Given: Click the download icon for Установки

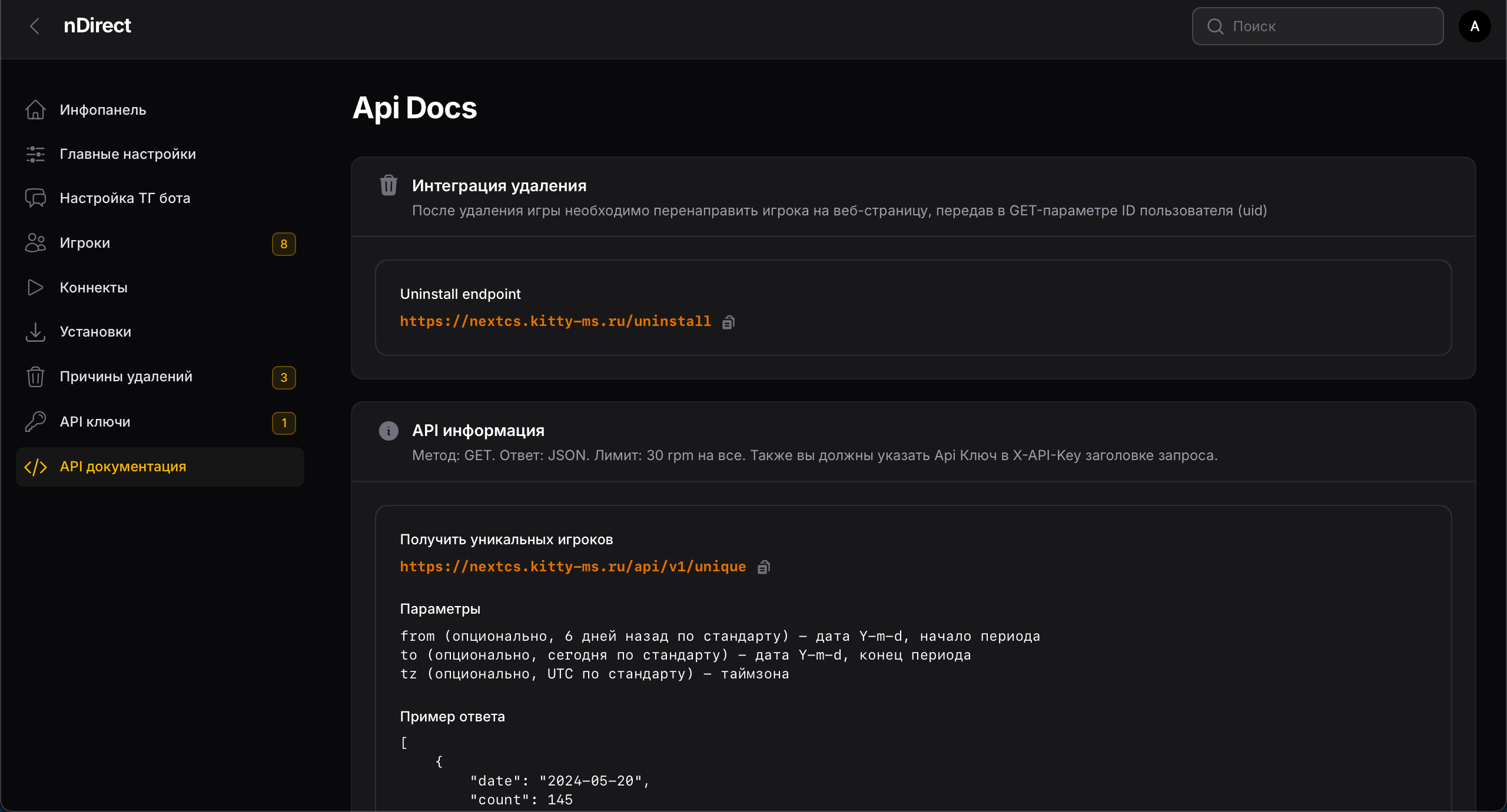Looking at the screenshot, I should (x=35, y=332).
